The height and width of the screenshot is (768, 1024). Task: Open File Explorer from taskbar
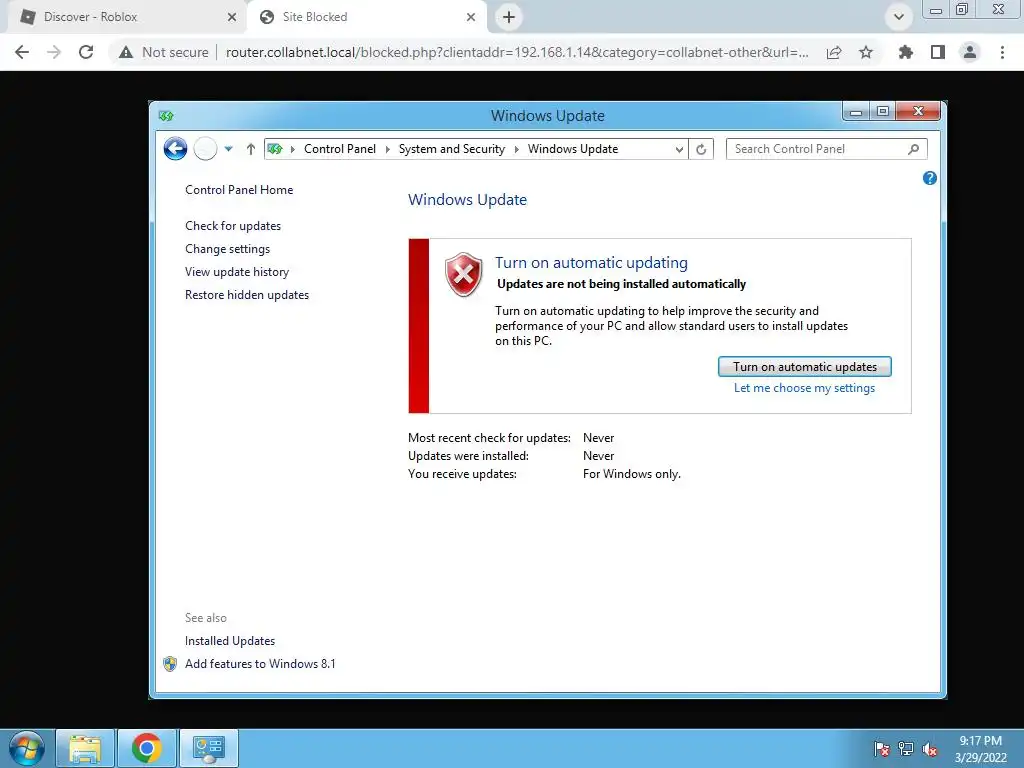[85, 748]
